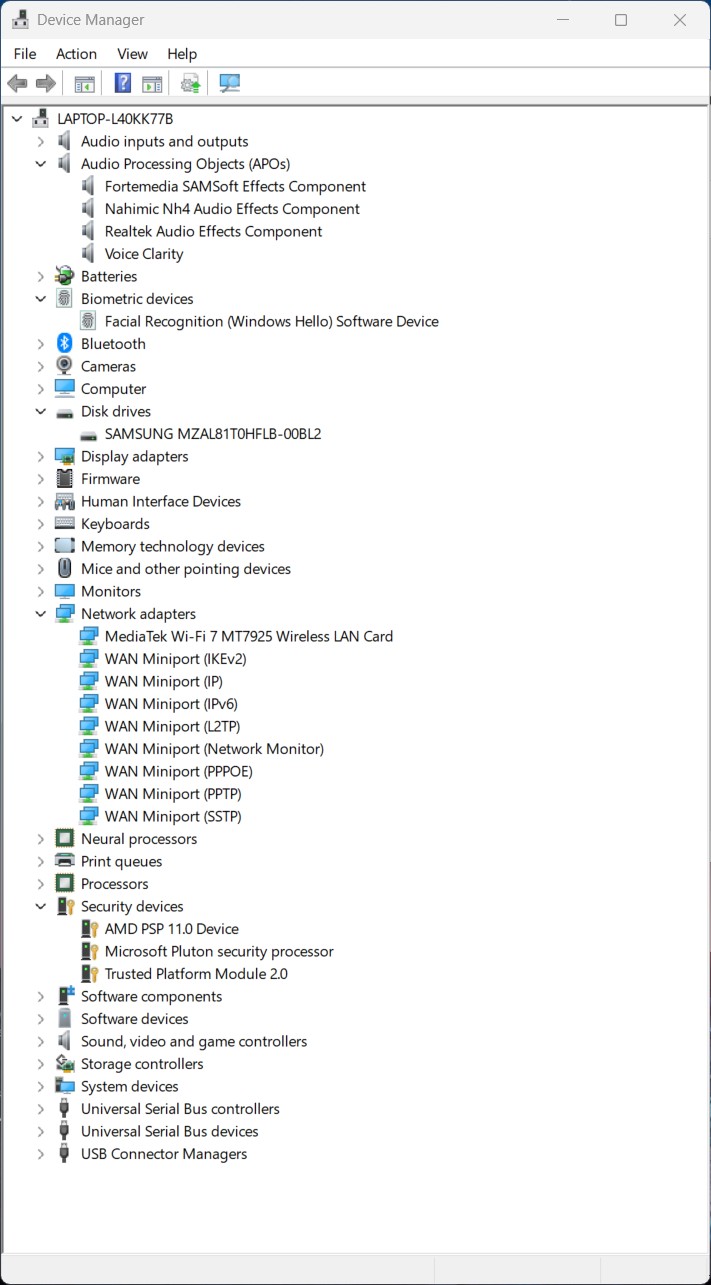
Task: Click the mouse icon for pointing devices
Action: 65,569
